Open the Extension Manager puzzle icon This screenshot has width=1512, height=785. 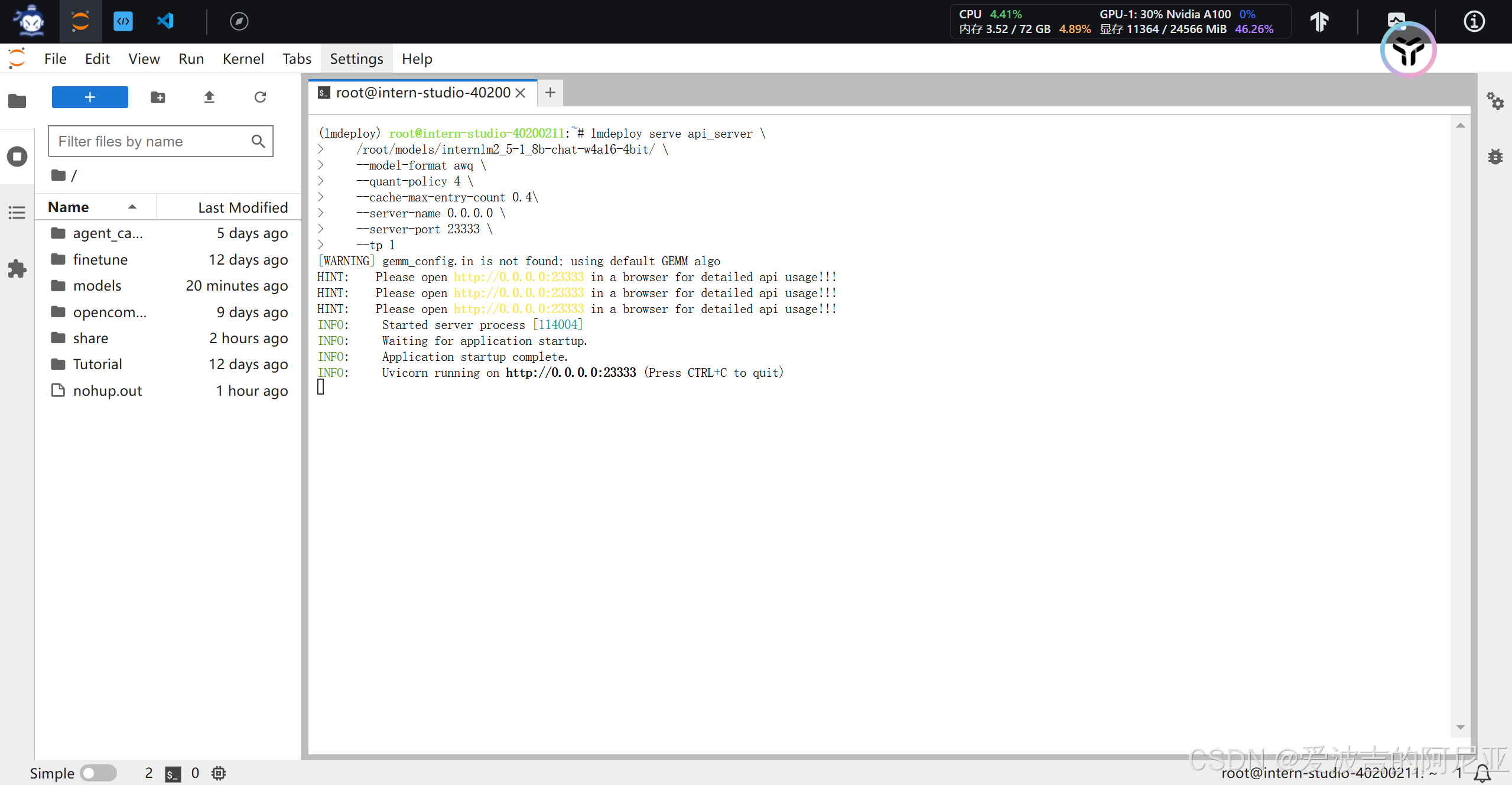click(17, 269)
